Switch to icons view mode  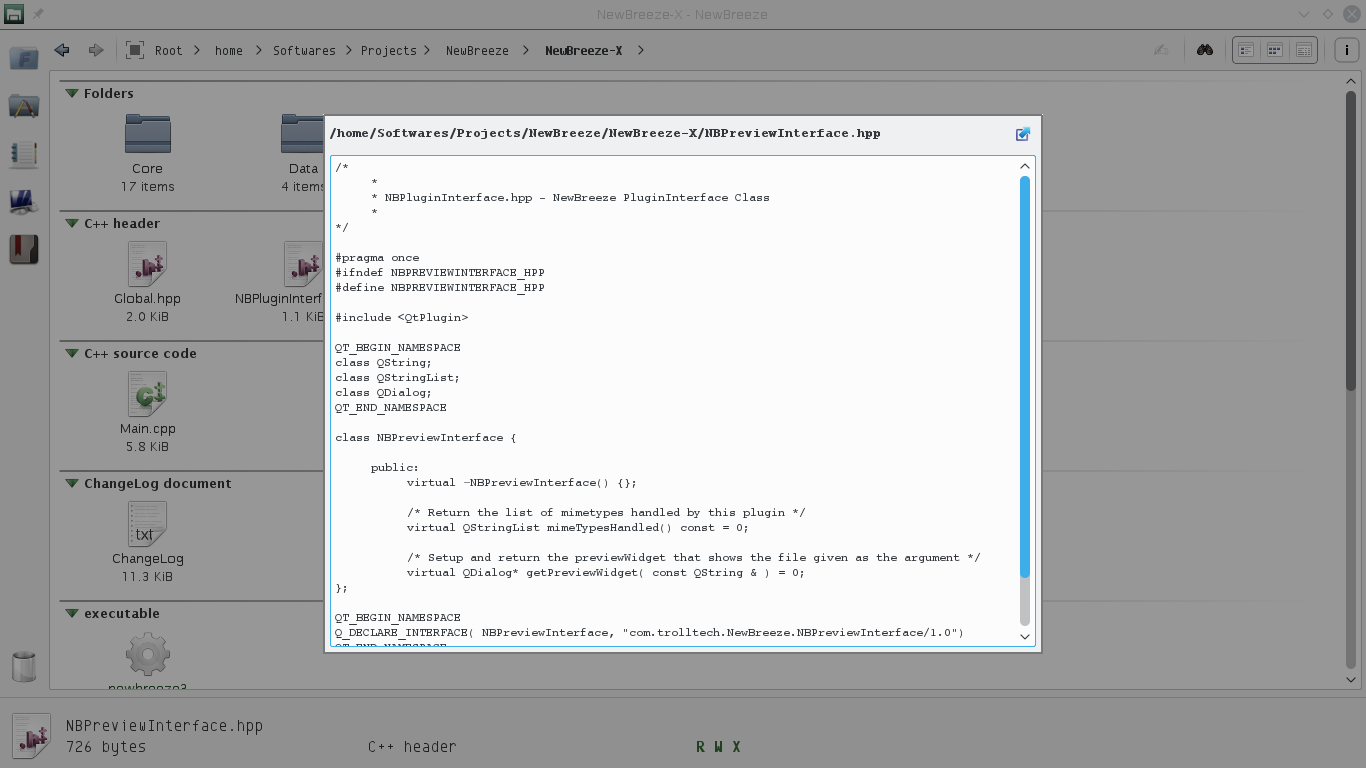pyautogui.click(x=1275, y=50)
